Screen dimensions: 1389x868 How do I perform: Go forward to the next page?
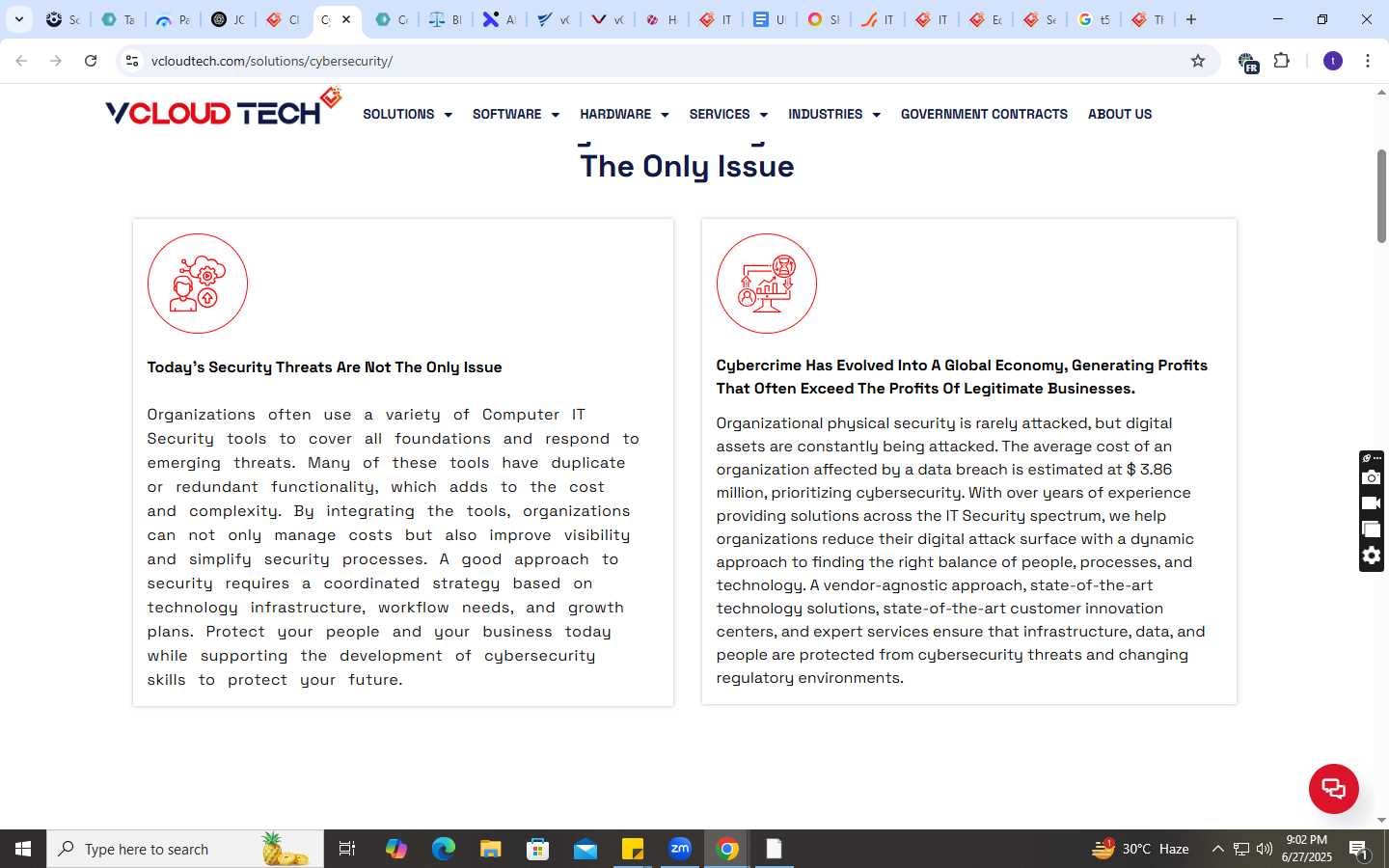tap(56, 61)
